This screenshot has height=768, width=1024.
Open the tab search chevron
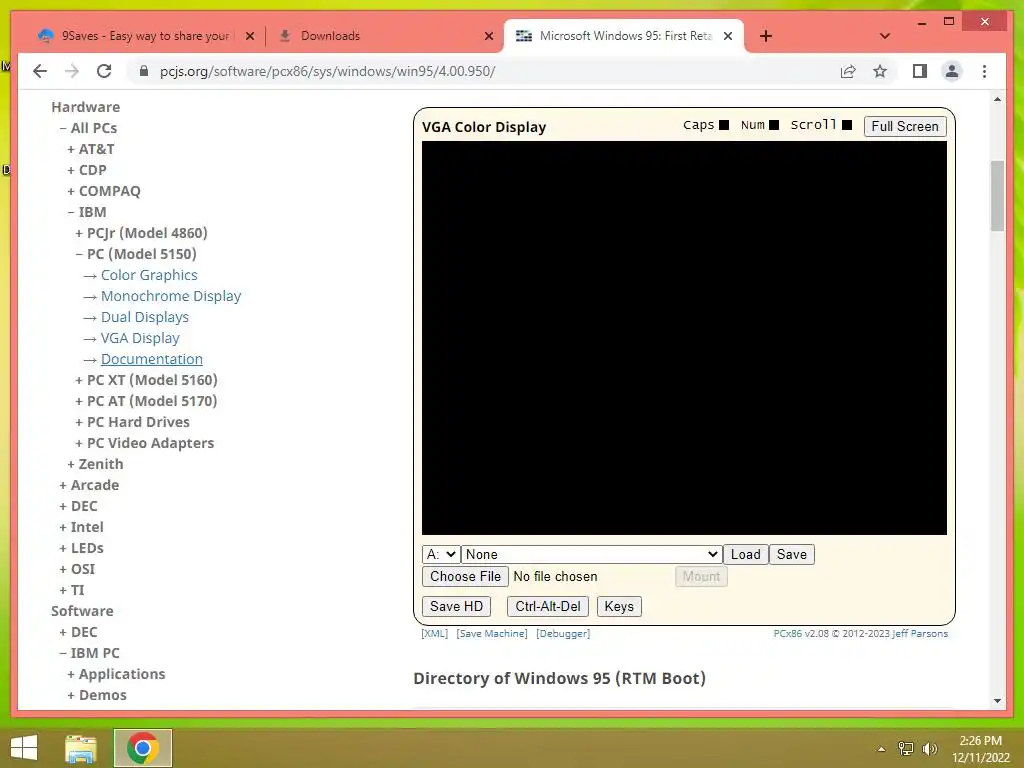tap(885, 36)
